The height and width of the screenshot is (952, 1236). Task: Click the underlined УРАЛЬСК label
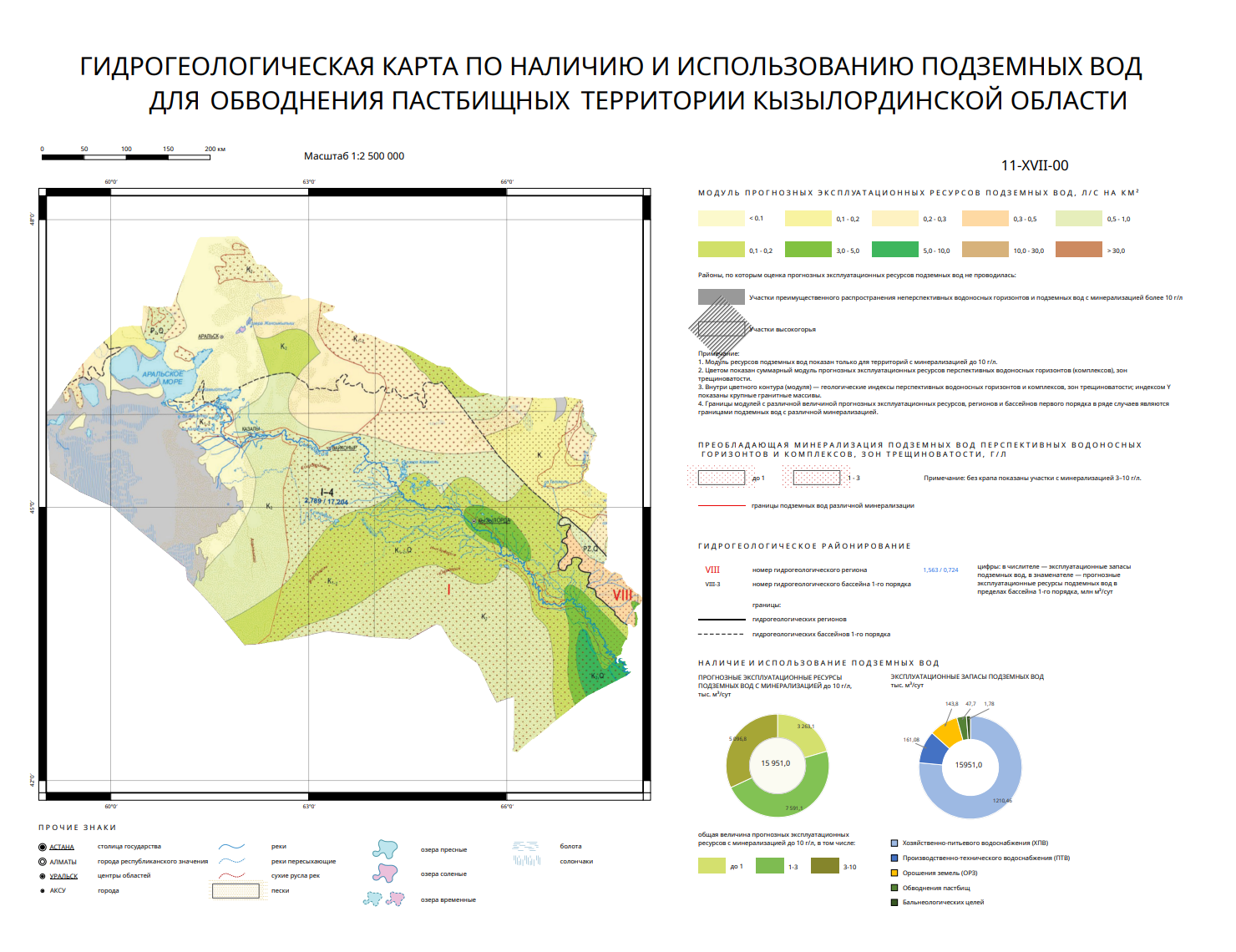(x=63, y=876)
